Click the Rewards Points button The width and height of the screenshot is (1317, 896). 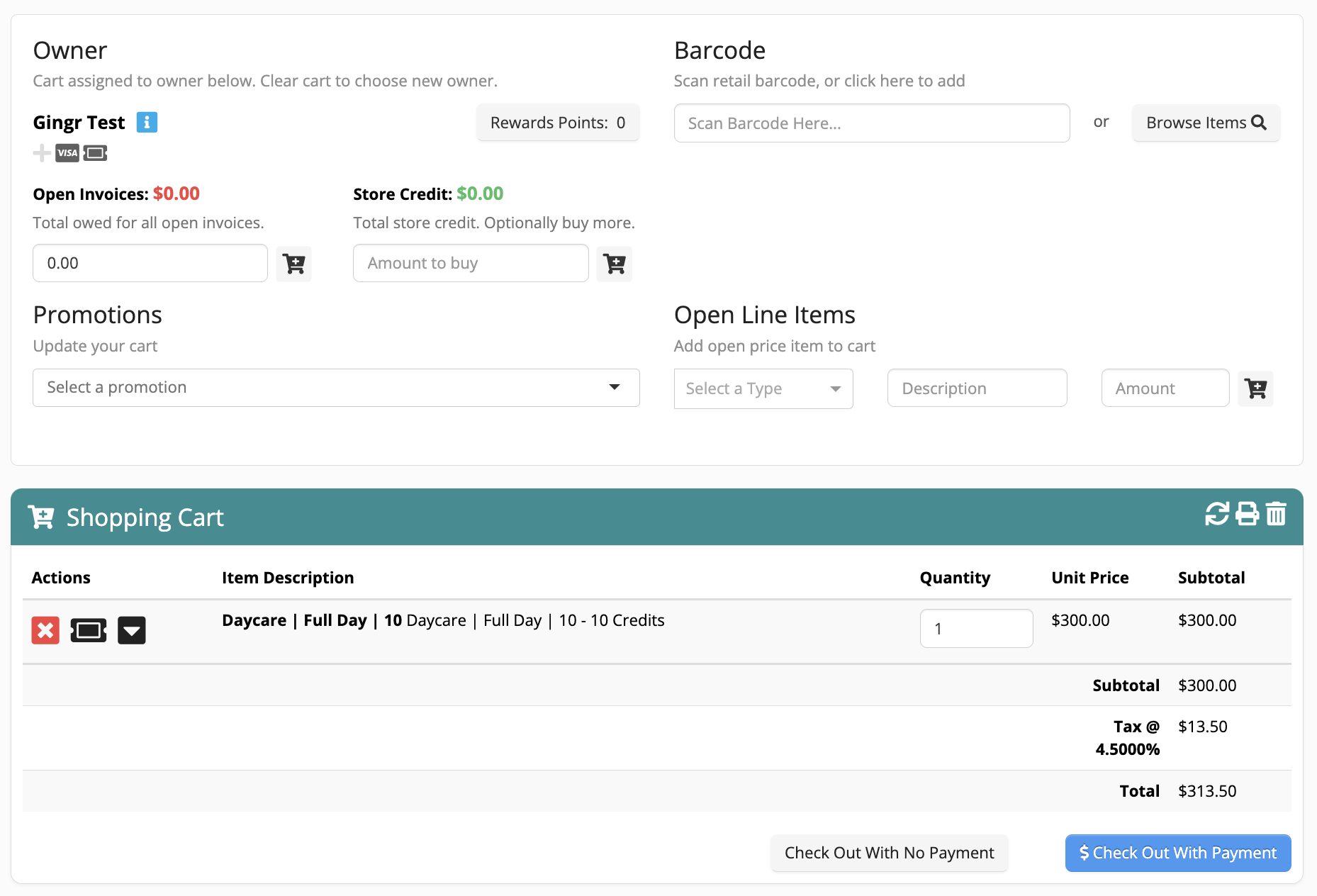557,123
